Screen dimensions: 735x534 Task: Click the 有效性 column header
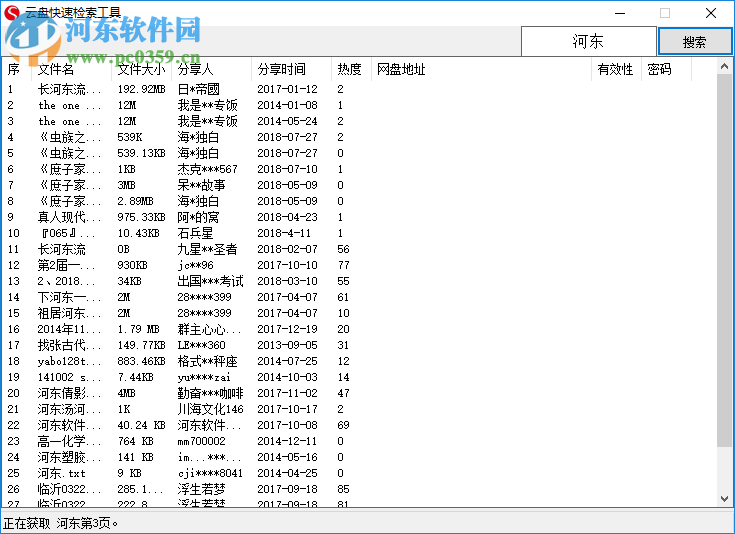[616, 69]
